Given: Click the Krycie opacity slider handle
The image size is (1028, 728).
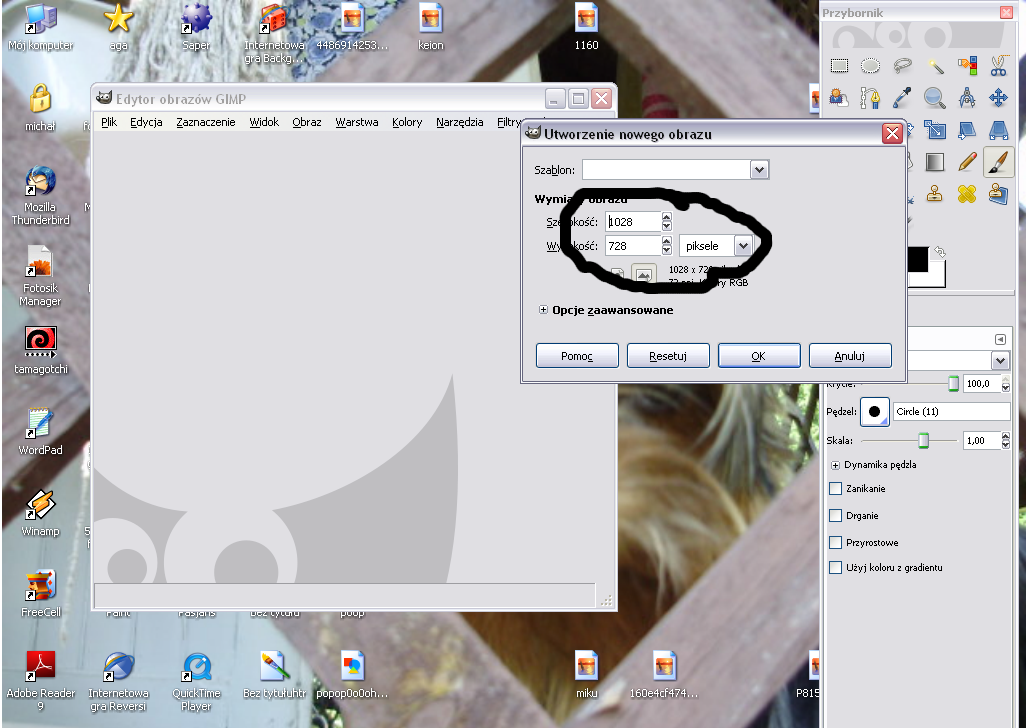Looking at the screenshot, I should 953,384.
